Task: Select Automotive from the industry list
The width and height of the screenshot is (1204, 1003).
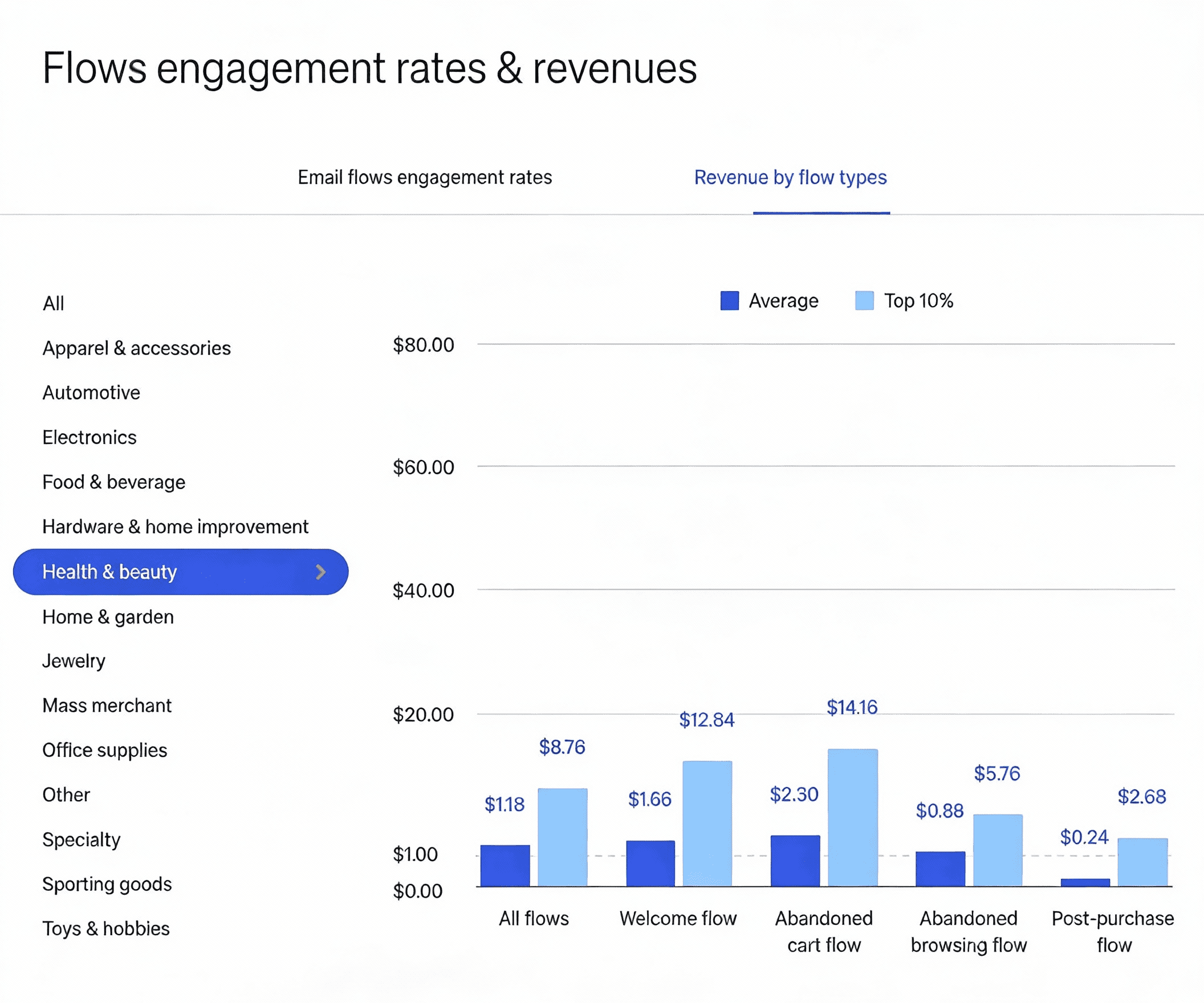Action: (x=91, y=393)
